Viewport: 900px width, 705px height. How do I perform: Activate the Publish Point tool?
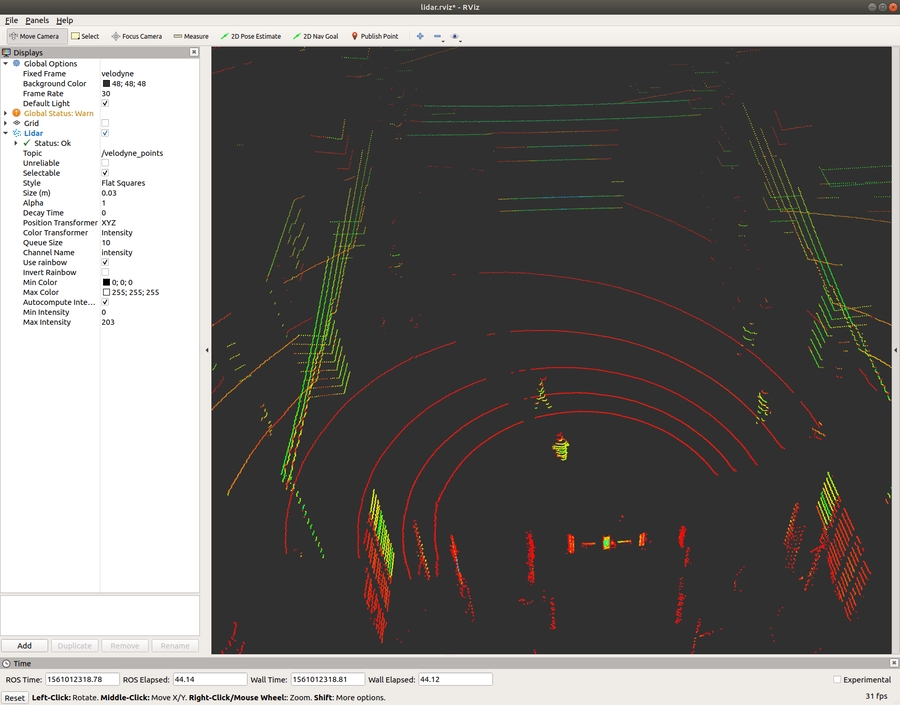pos(374,36)
